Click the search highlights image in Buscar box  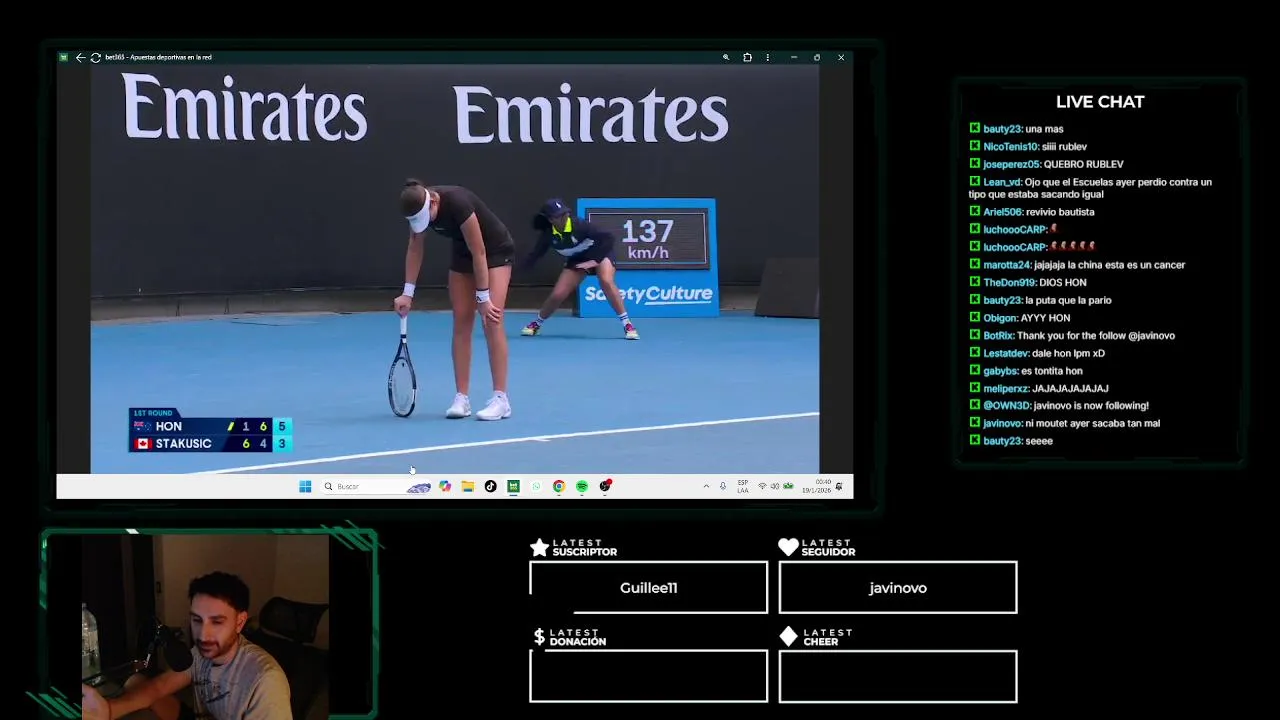(418, 487)
